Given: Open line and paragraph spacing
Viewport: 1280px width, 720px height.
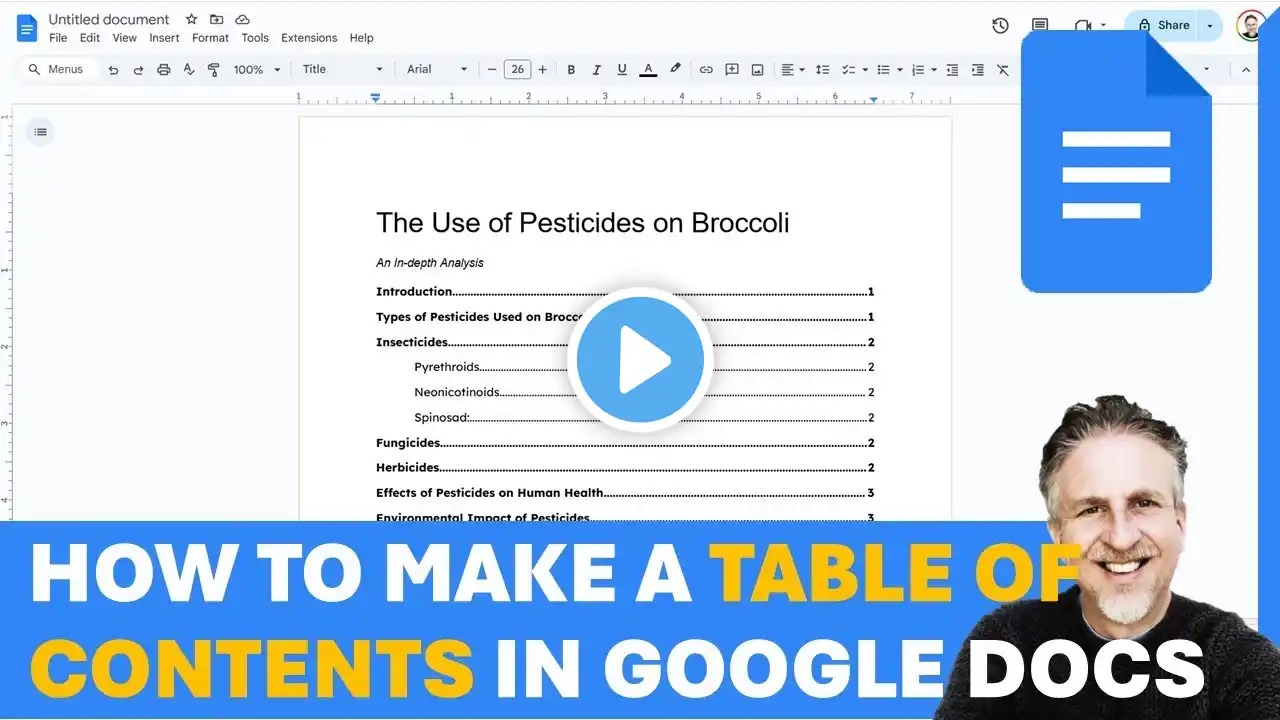Looking at the screenshot, I should pos(822,70).
